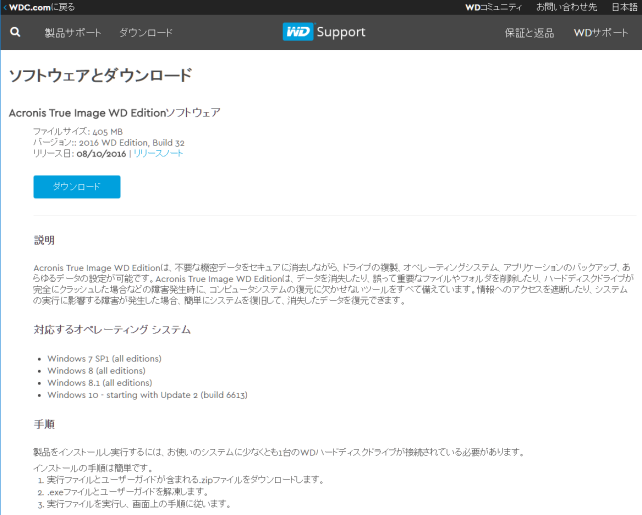642x515 pixels.
Task: Click the blue ダウンロード button
Action: 77,187
